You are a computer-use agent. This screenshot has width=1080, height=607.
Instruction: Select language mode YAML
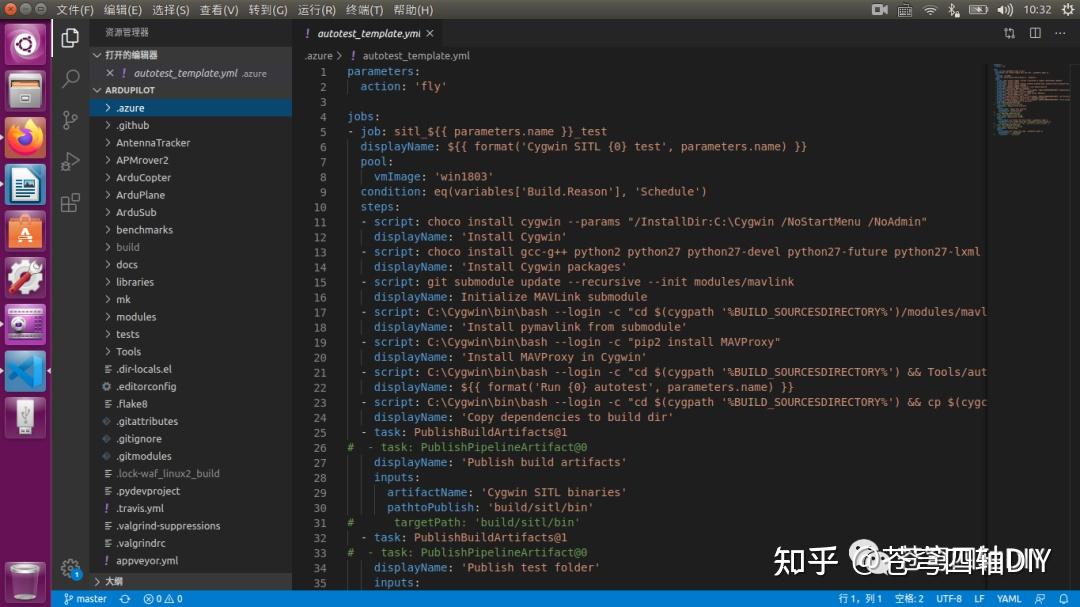point(1009,599)
